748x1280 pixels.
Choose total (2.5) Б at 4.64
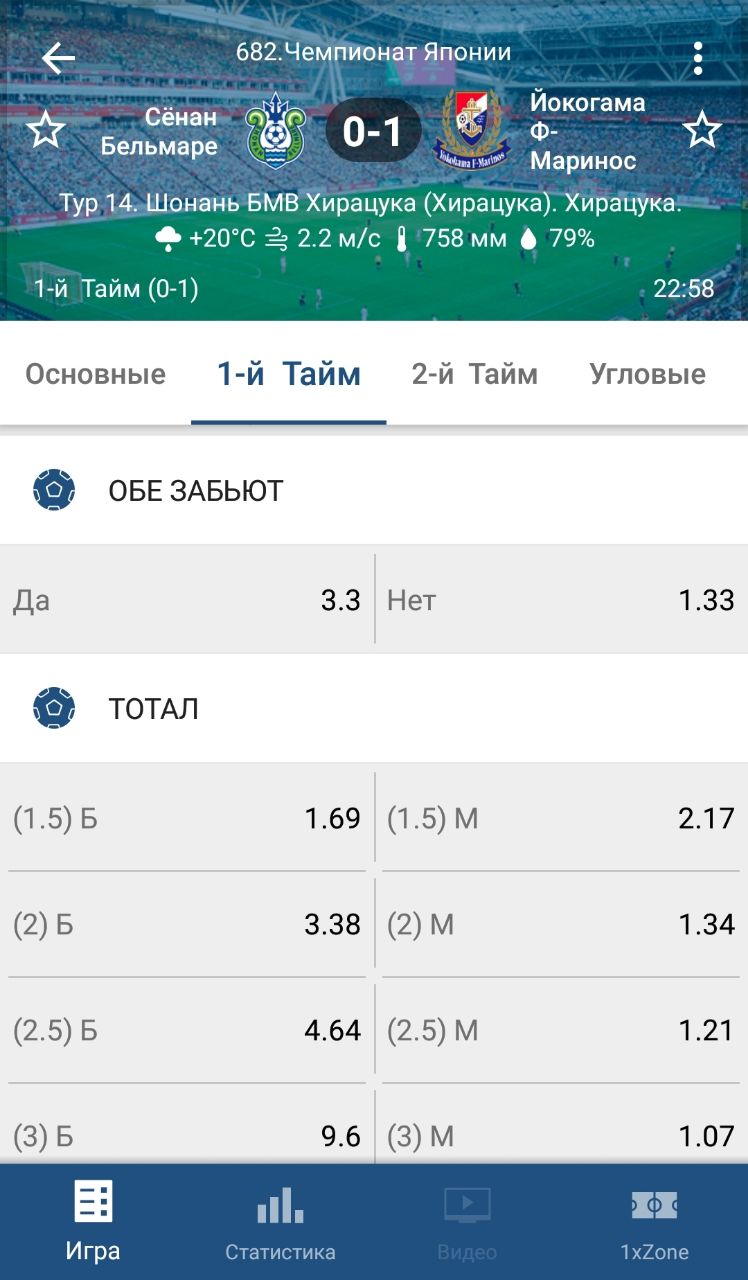187,1031
